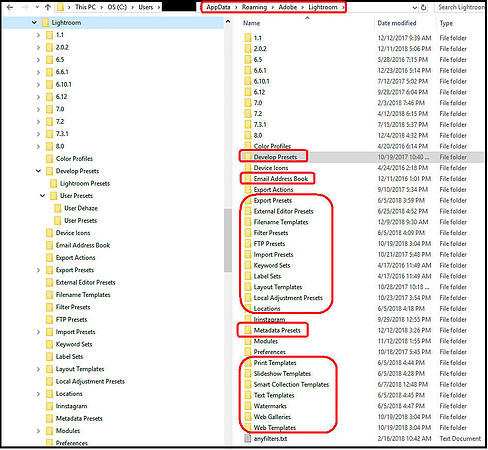Collapse the Develop Presets tree node

point(38,171)
